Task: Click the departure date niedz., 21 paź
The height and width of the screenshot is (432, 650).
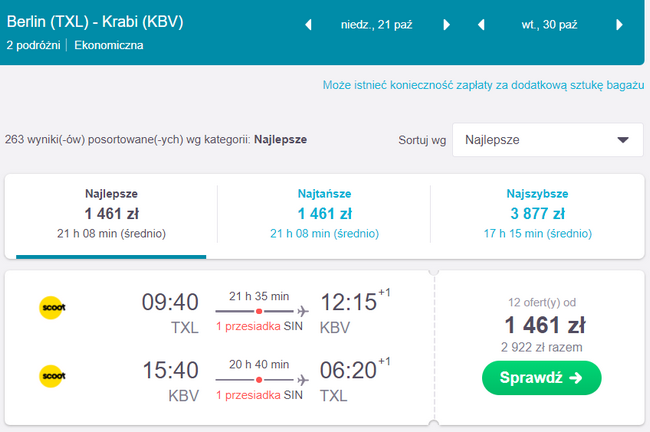Action: point(376,25)
